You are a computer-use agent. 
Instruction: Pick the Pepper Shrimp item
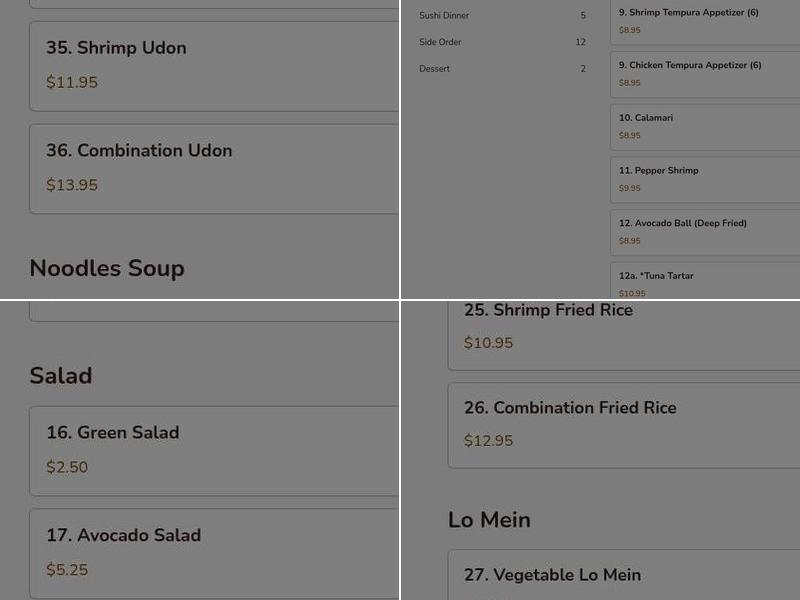(x=658, y=171)
